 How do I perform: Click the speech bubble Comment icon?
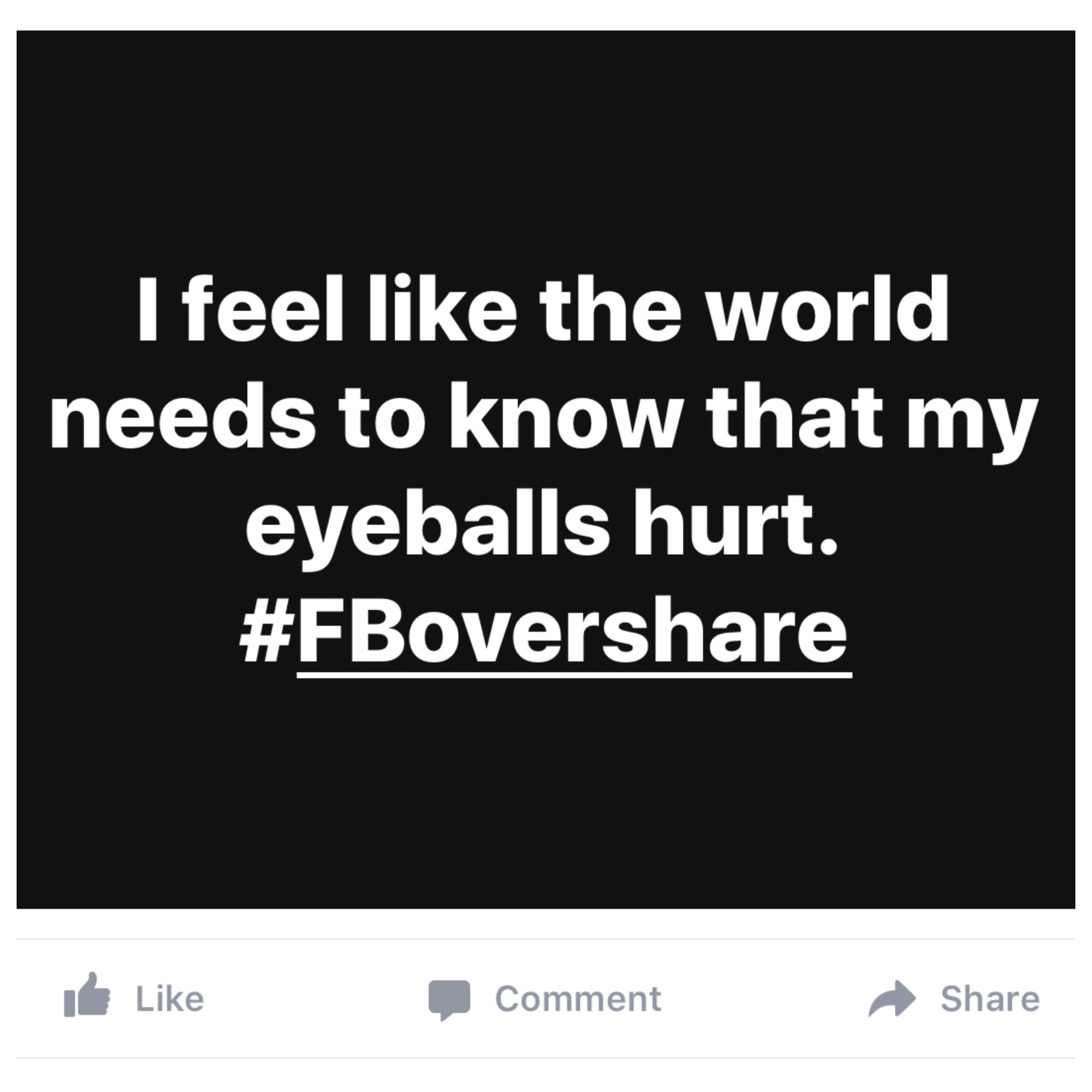pyautogui.click(x=450, y=999)
